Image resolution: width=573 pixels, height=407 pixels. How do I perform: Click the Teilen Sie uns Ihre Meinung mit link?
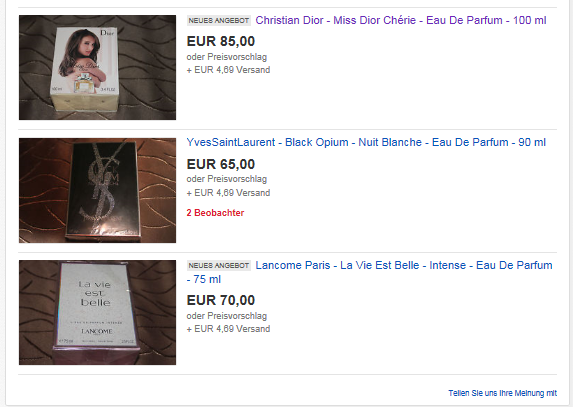[x=502, y=393]
